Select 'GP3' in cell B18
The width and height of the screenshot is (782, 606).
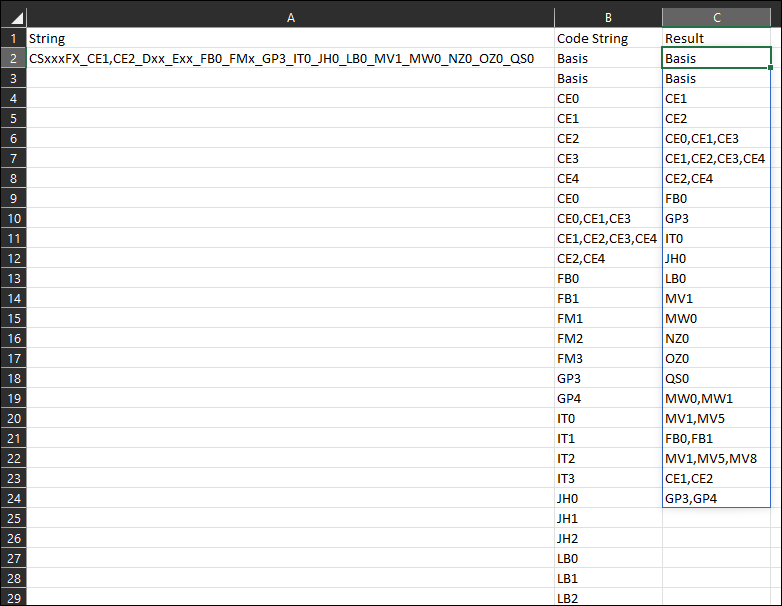pos(608,379)
